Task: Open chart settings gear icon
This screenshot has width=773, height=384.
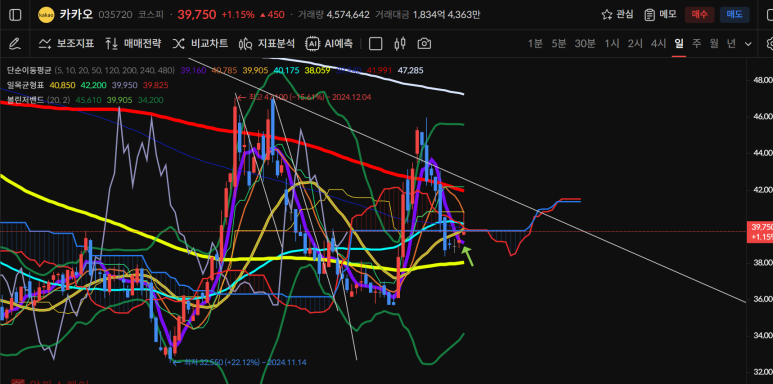Action: click(x=770, y=44)
